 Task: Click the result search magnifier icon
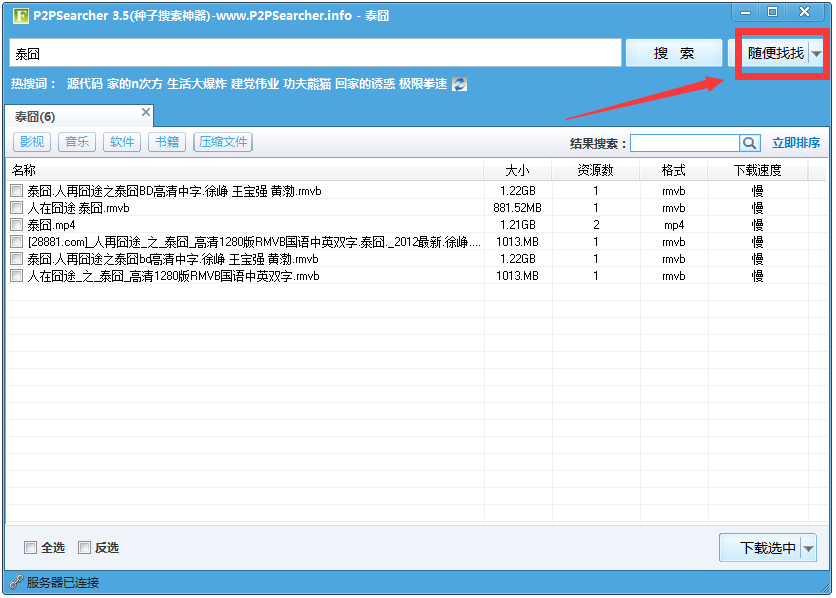pos(750,143)
